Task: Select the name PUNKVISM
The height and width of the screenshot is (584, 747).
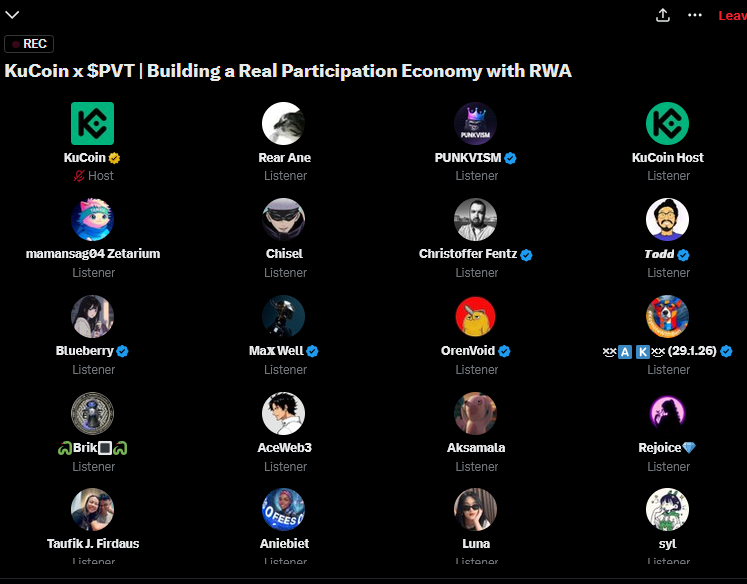Action: pyautogui.click(x=468, y=158)
